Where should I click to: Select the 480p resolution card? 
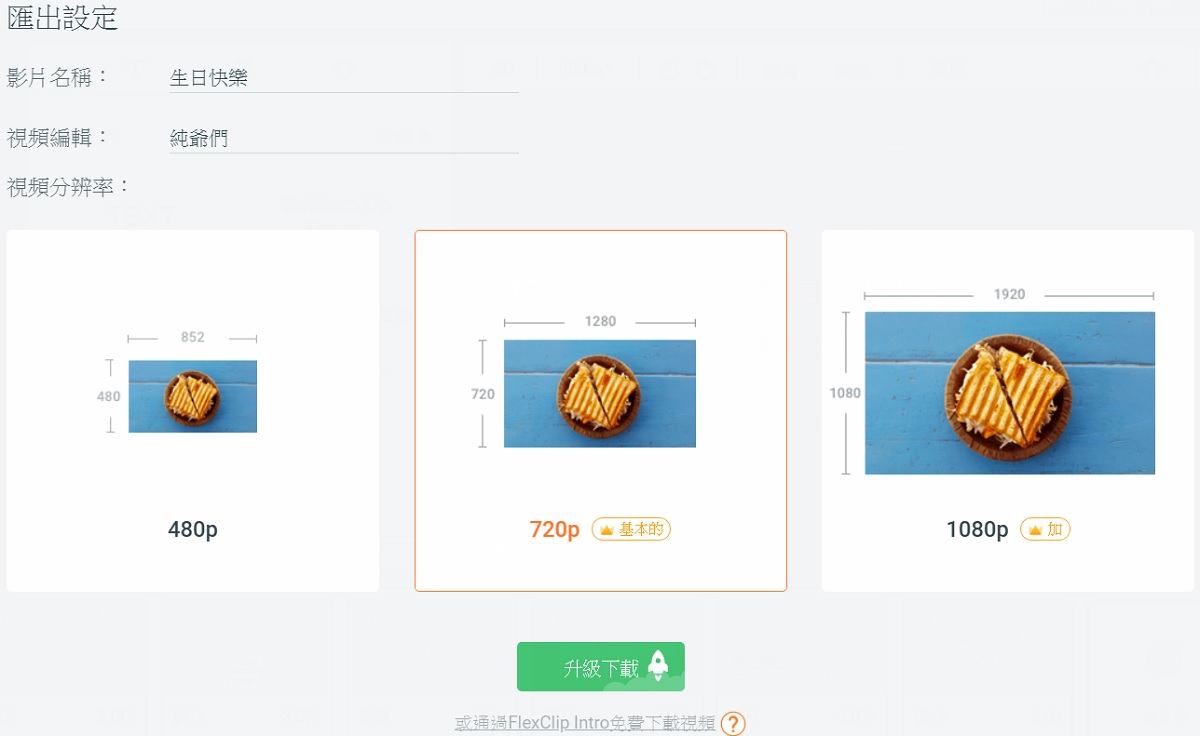(193, 411)
